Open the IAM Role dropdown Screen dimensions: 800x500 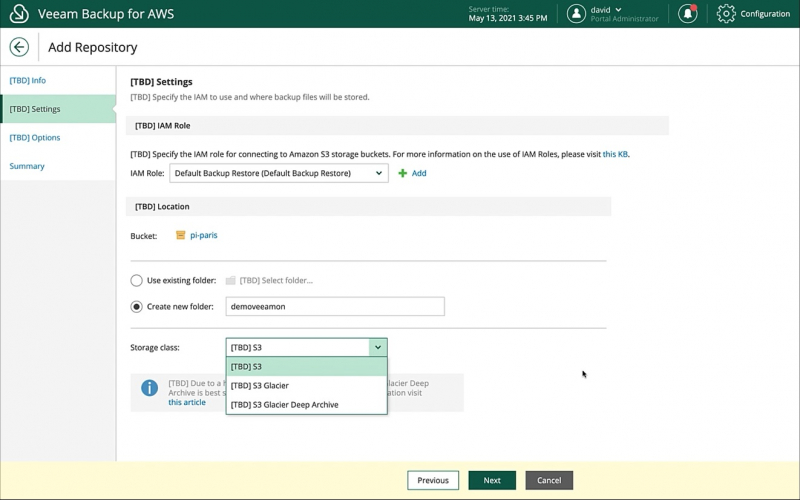(x=279, y=173)
